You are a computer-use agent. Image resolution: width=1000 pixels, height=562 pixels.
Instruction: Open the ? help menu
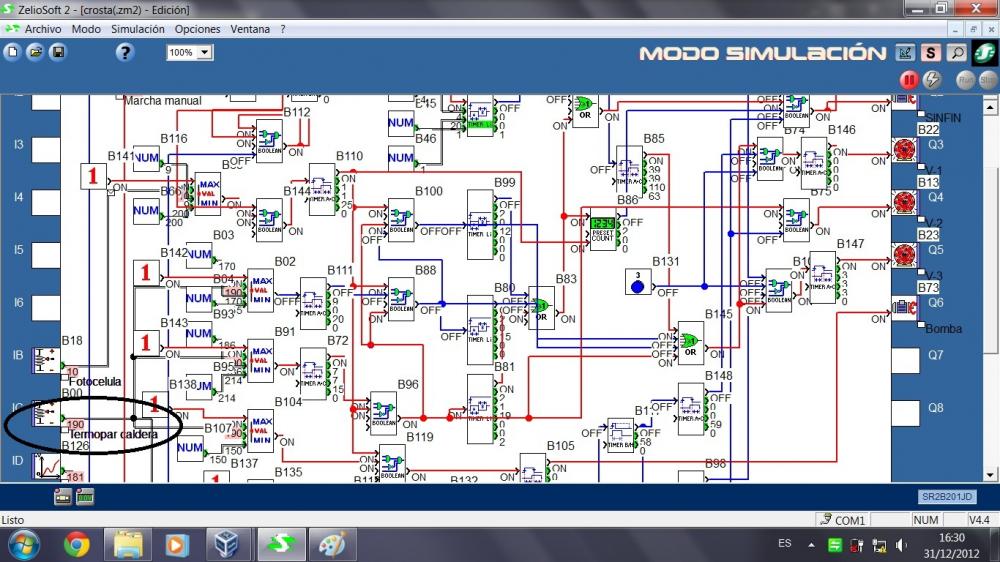point(283,29)
